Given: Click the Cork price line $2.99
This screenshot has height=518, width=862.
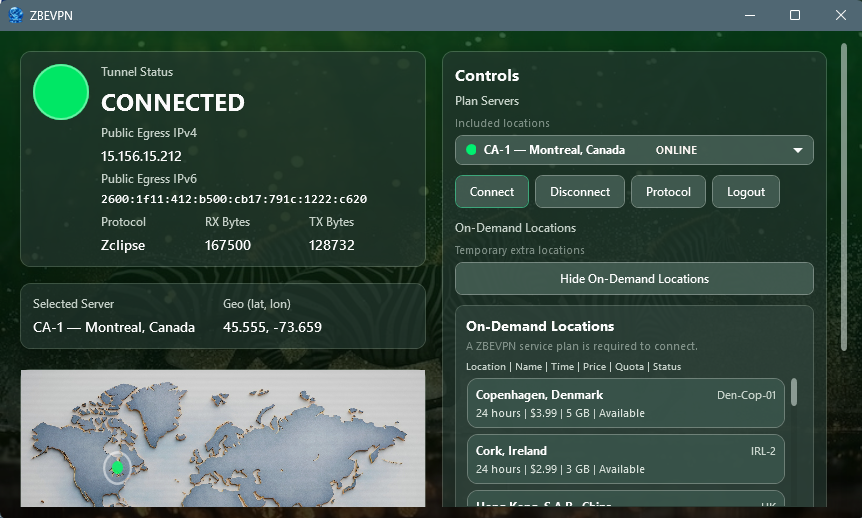Looking at the screenshot, I should coord(560,469).
